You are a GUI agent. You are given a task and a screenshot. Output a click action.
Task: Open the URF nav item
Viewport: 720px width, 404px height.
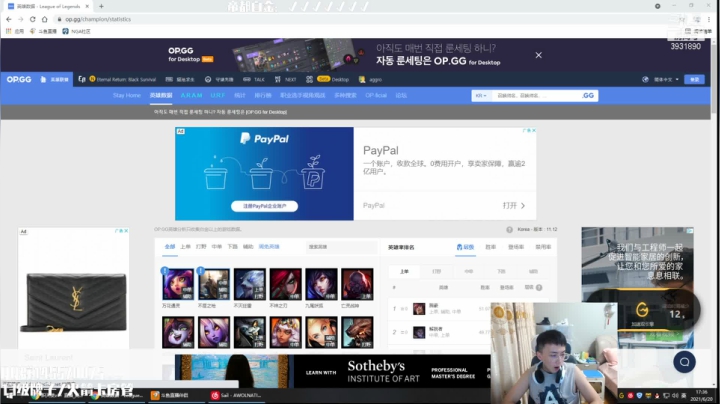218,95
